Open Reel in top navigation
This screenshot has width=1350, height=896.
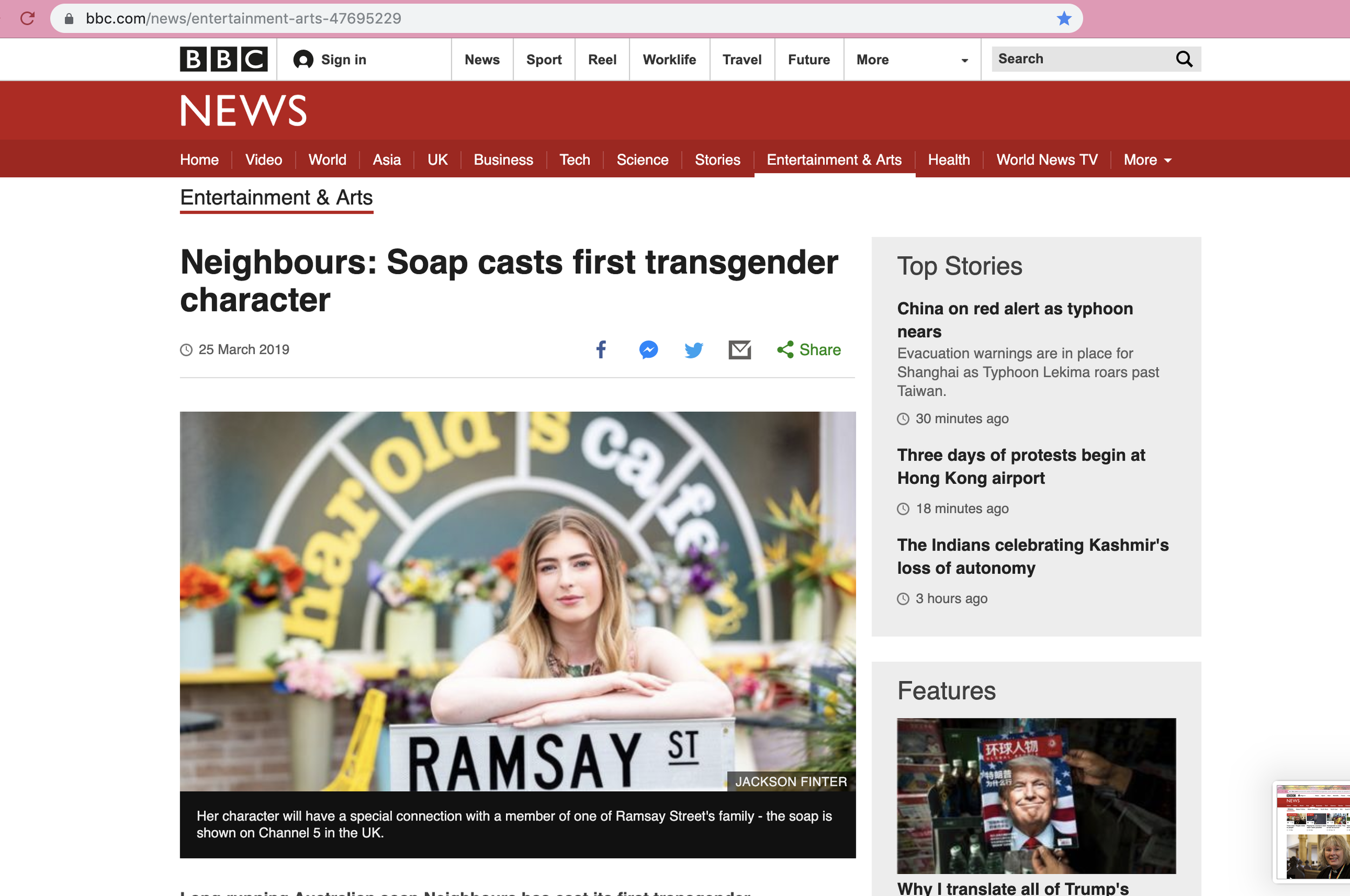click(x=602, y=59)
